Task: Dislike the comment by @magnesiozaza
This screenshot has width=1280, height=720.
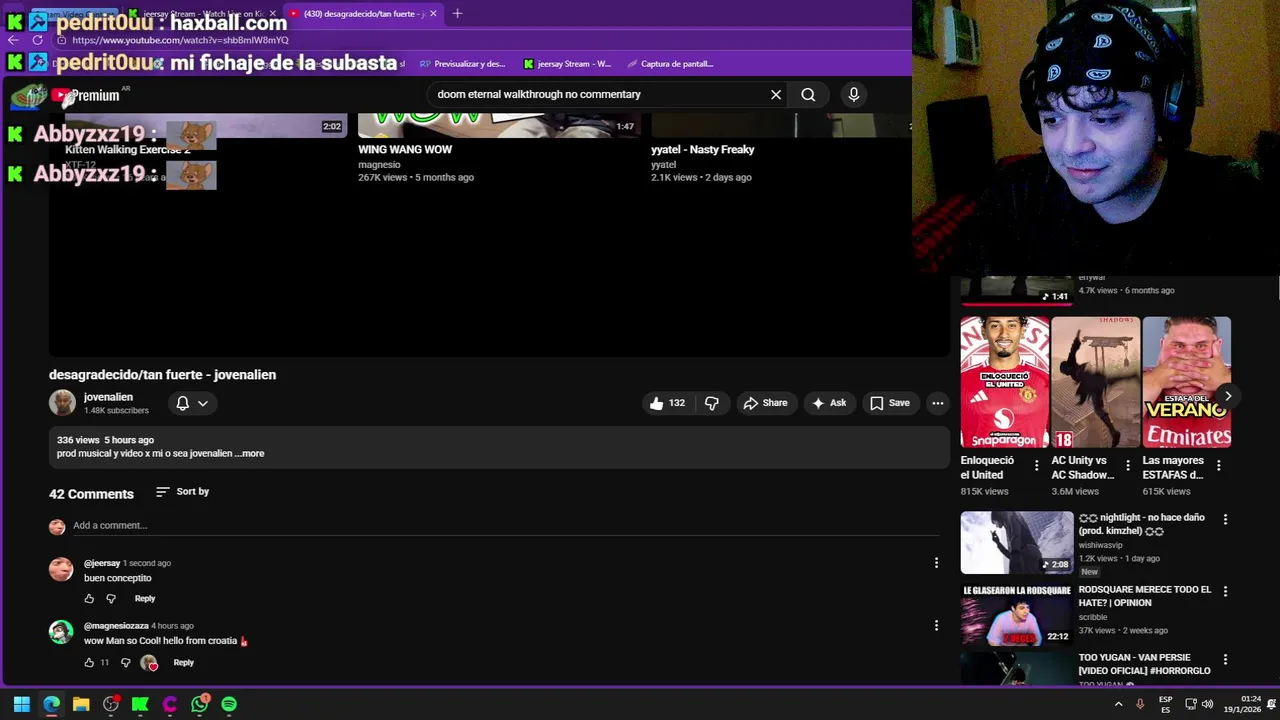Action: pyautogui.click(x=125, y=662)
